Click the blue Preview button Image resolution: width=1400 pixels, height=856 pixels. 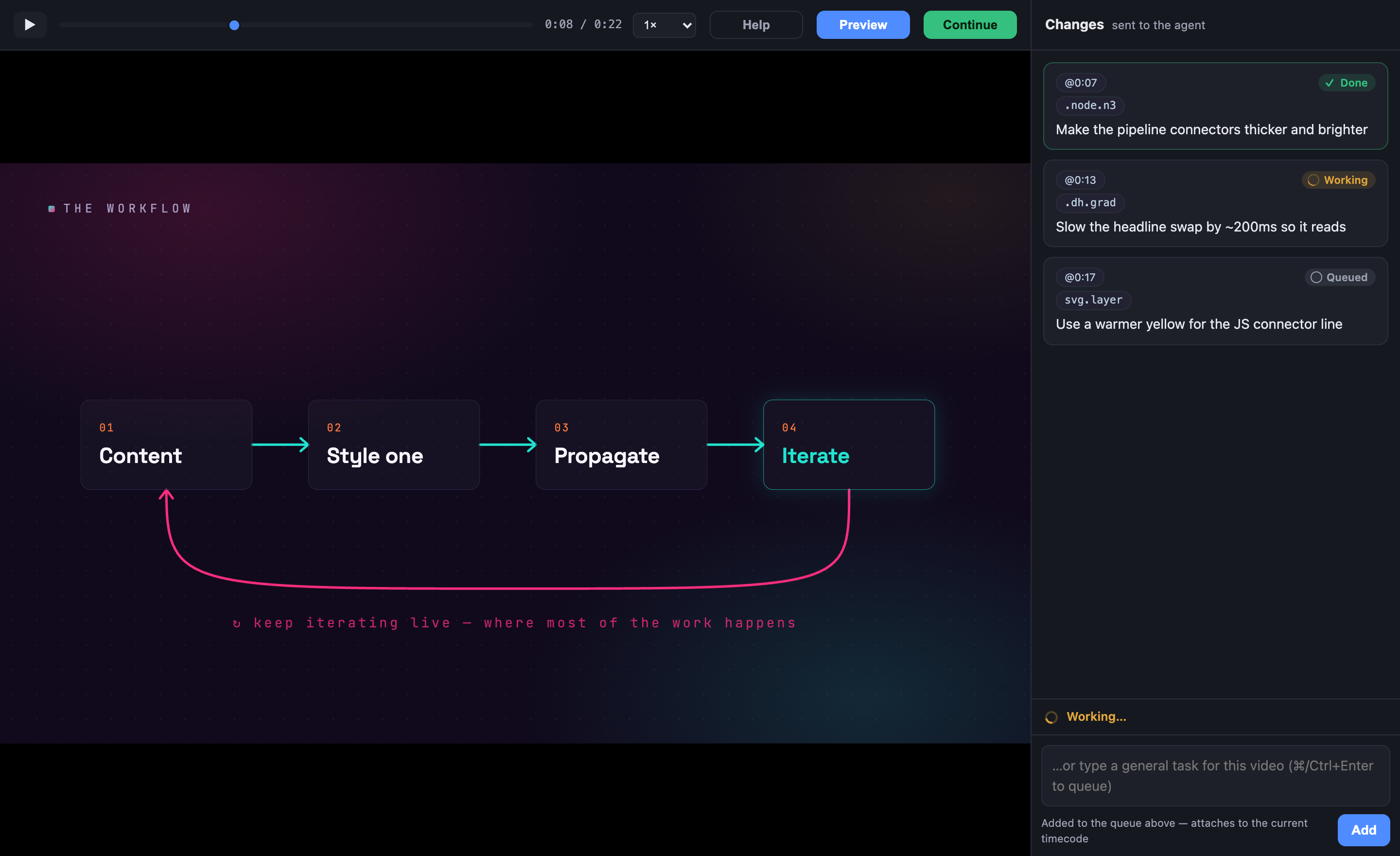point(862,25)
